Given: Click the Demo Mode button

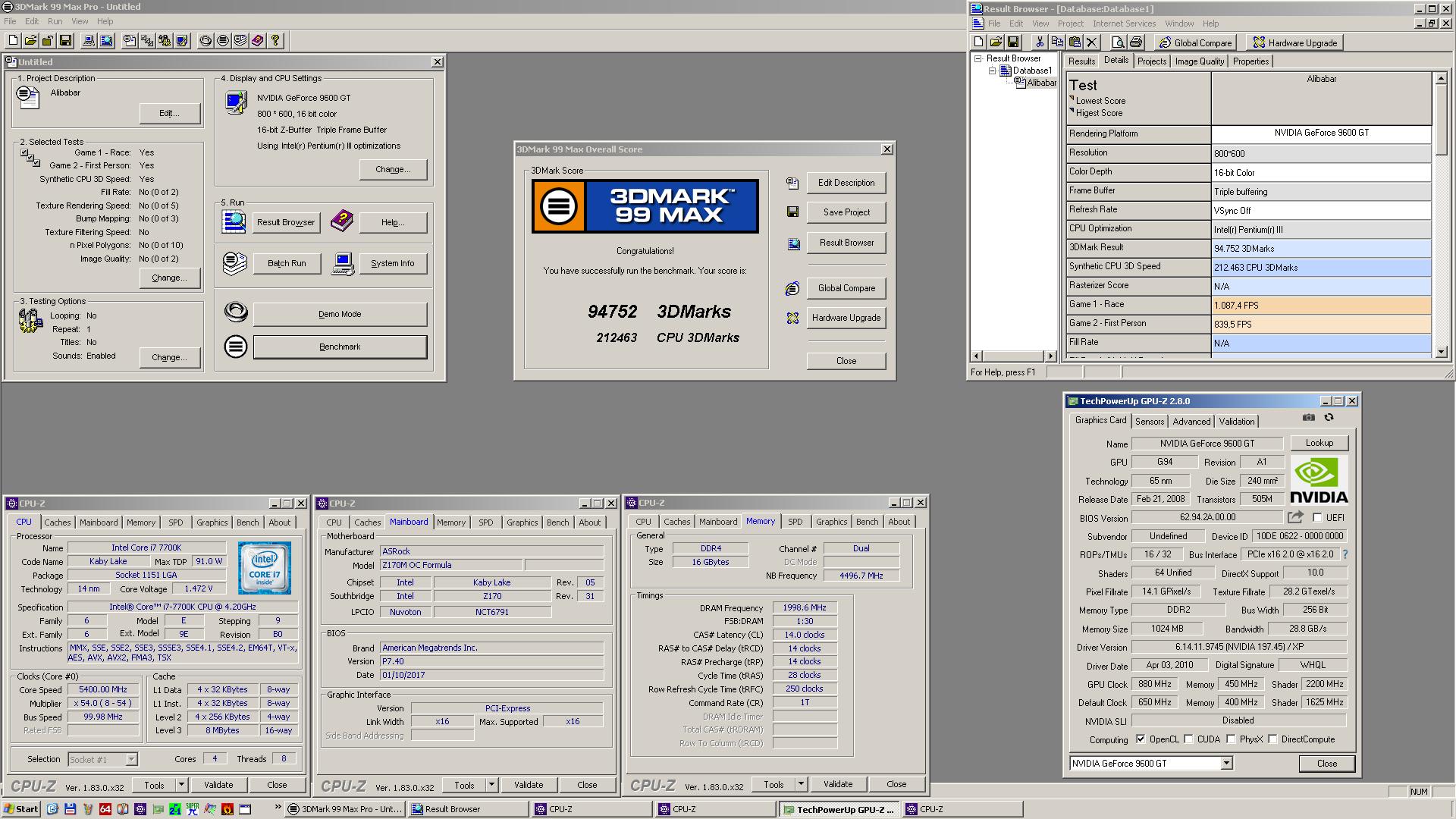Looking at the screenshot, I should pos(340,314).
